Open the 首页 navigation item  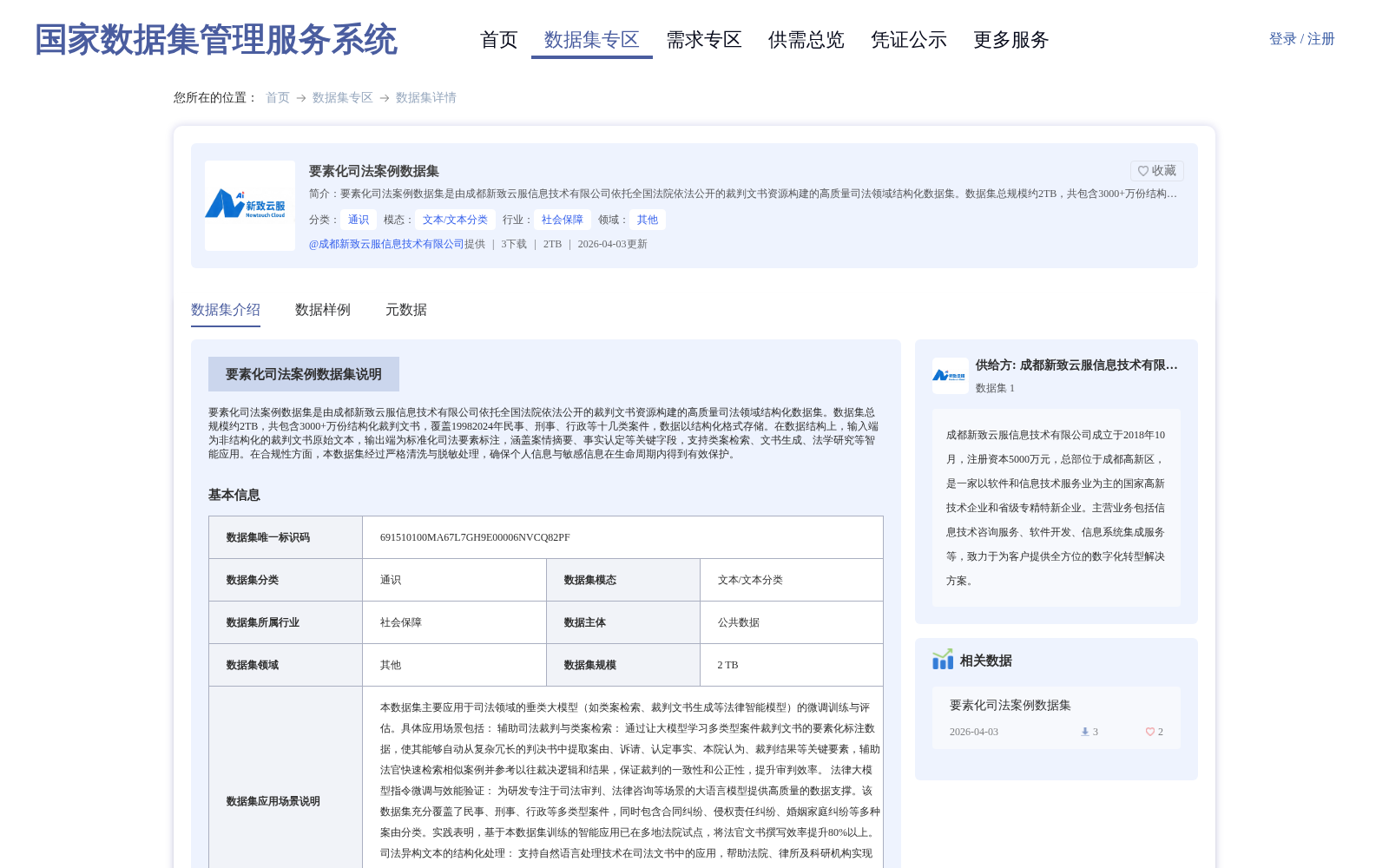click(498, 40)
